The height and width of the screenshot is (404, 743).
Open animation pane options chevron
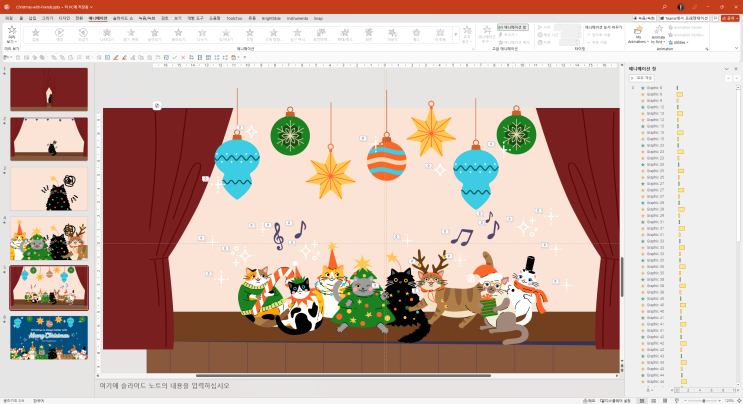pos(726,69)
